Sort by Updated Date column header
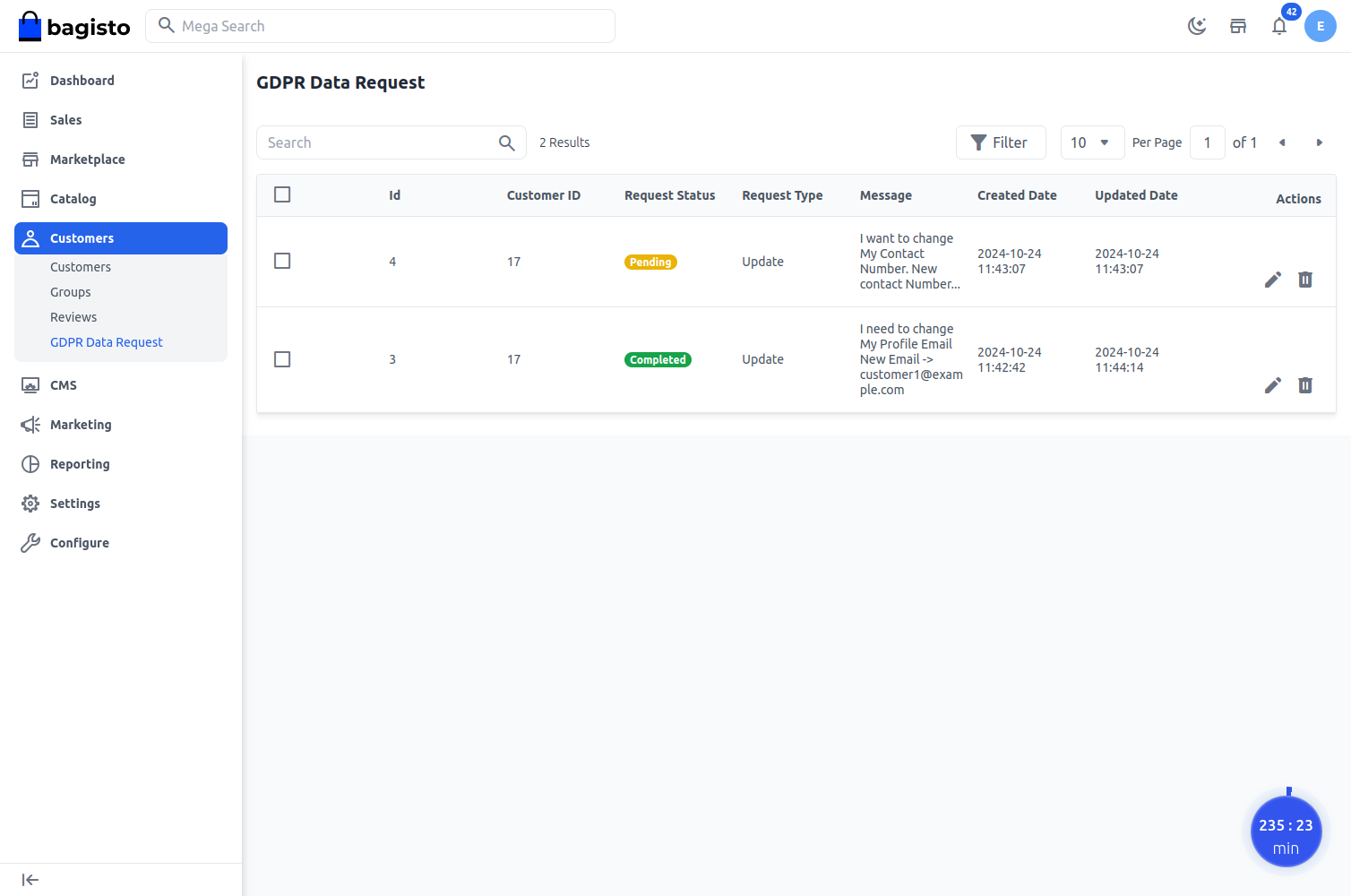1351x896 pixels. click(x=1136, y=195)
